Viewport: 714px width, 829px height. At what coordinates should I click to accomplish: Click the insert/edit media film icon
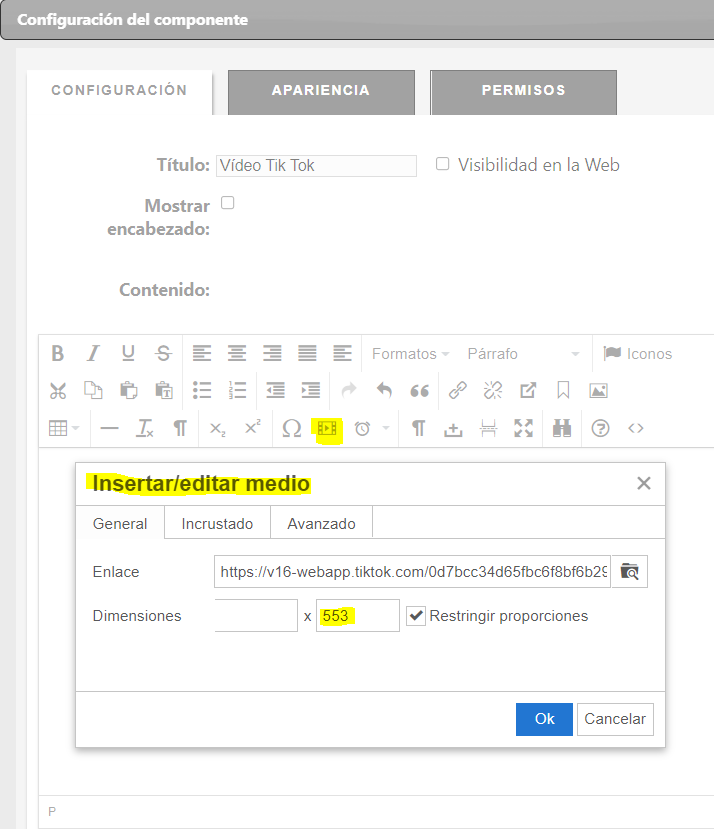[x=327, y=428]
